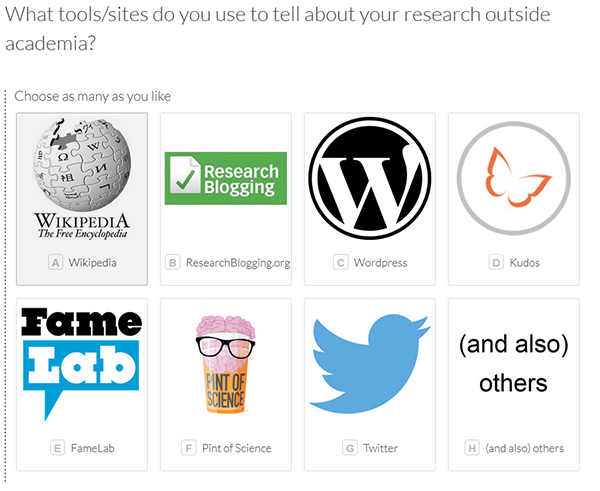The image size is (600, 491).
Task: Choose the FameLab speech bubble logo
Action: (81, 364)
